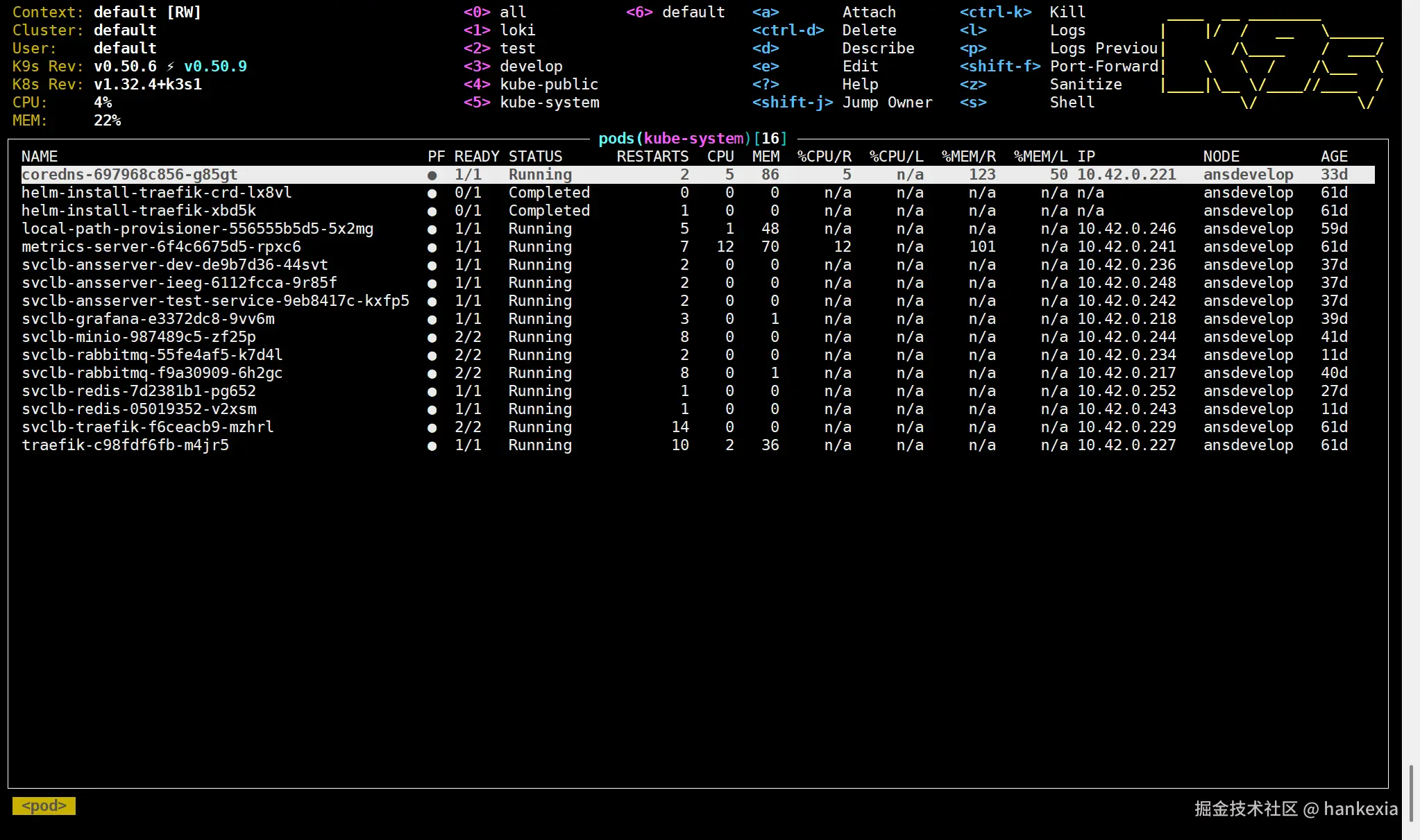1420x840 pixels.
Task: Click the develop namespace shortcut
Action: click(531, 67)
